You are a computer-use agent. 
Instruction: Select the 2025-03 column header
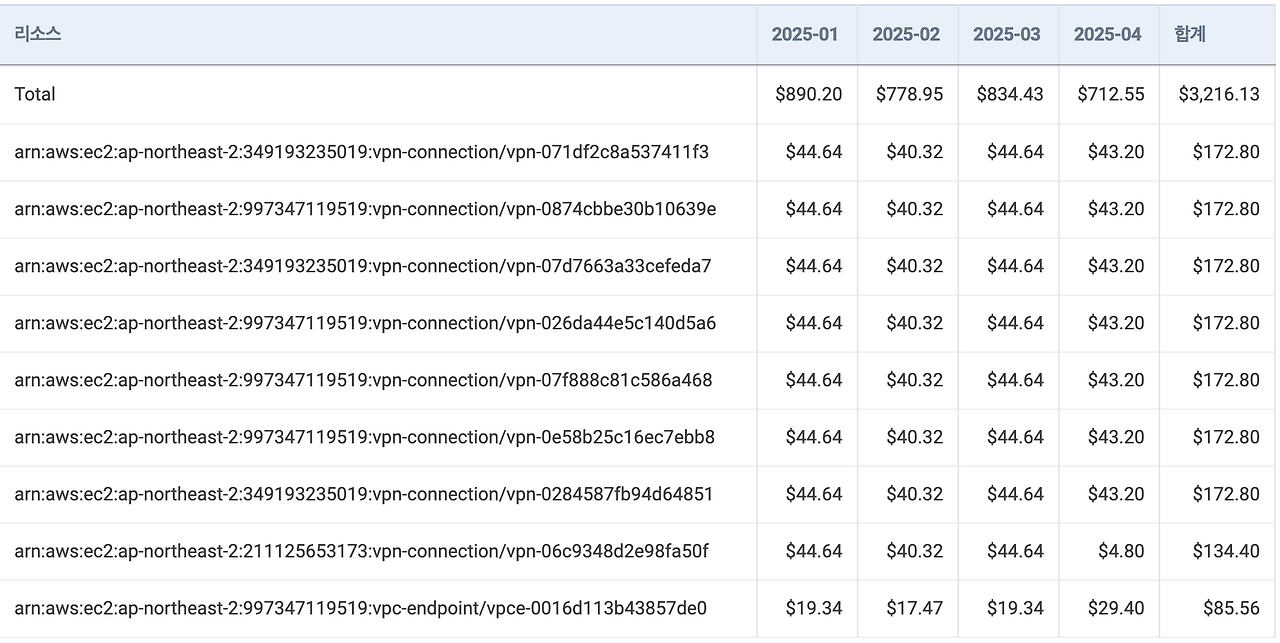coord(1007,34)
